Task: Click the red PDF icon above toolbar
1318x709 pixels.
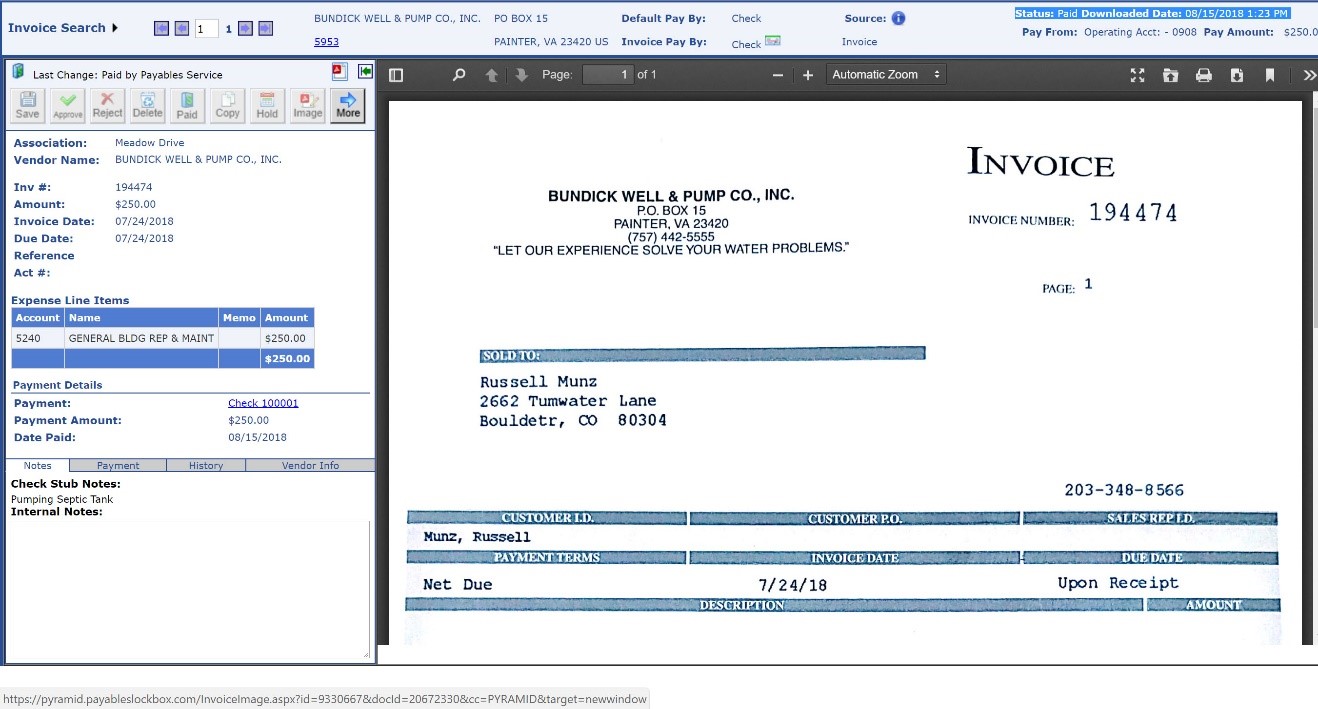Action: click(x=338, y=71)
